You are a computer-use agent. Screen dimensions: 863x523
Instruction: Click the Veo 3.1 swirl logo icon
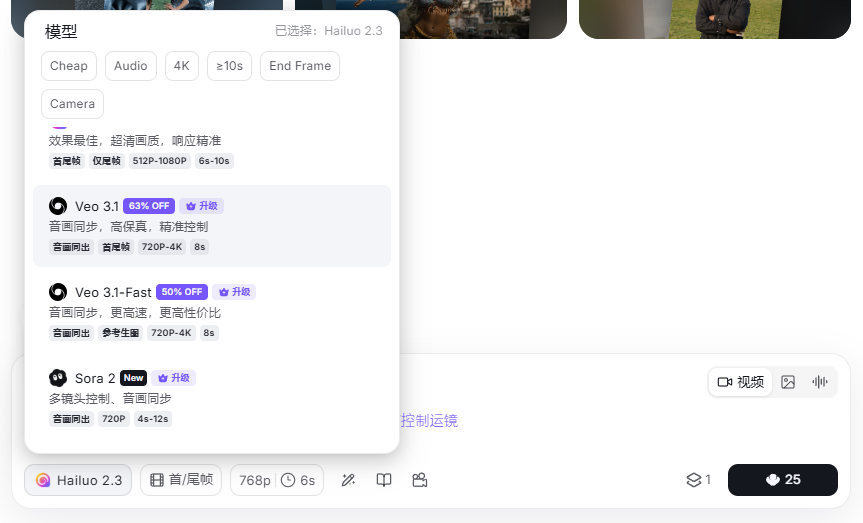58,206
